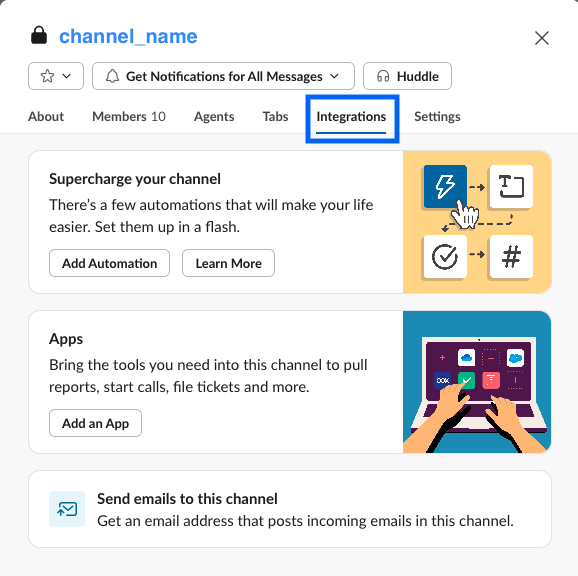Click the email envelope icon
This screenshot has height=576, width=578.
67,509
